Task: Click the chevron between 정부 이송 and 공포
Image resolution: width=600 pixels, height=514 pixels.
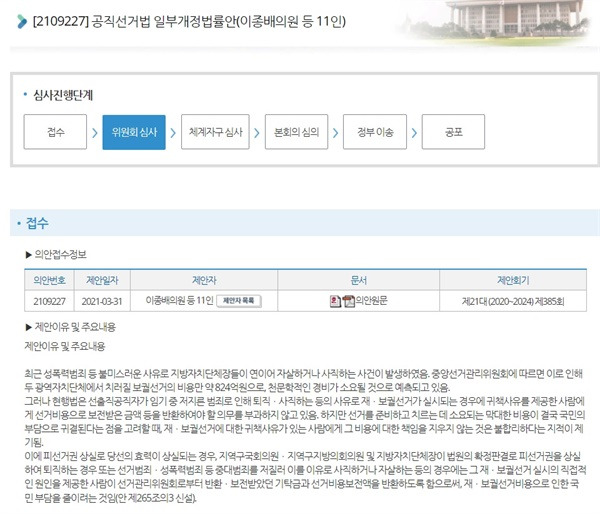Action: [414, 133]
